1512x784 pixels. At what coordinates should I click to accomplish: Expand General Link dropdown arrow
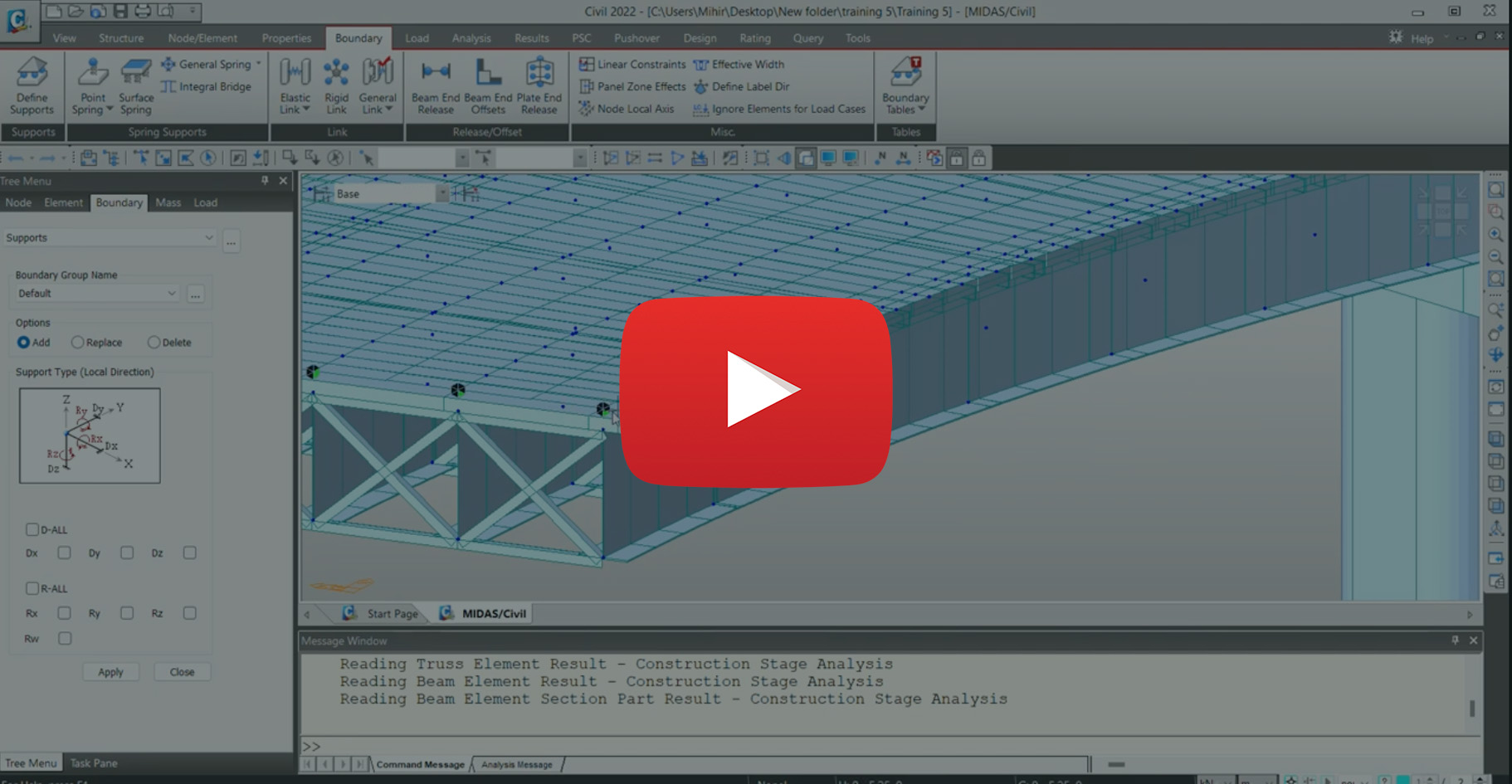point(388,109)
